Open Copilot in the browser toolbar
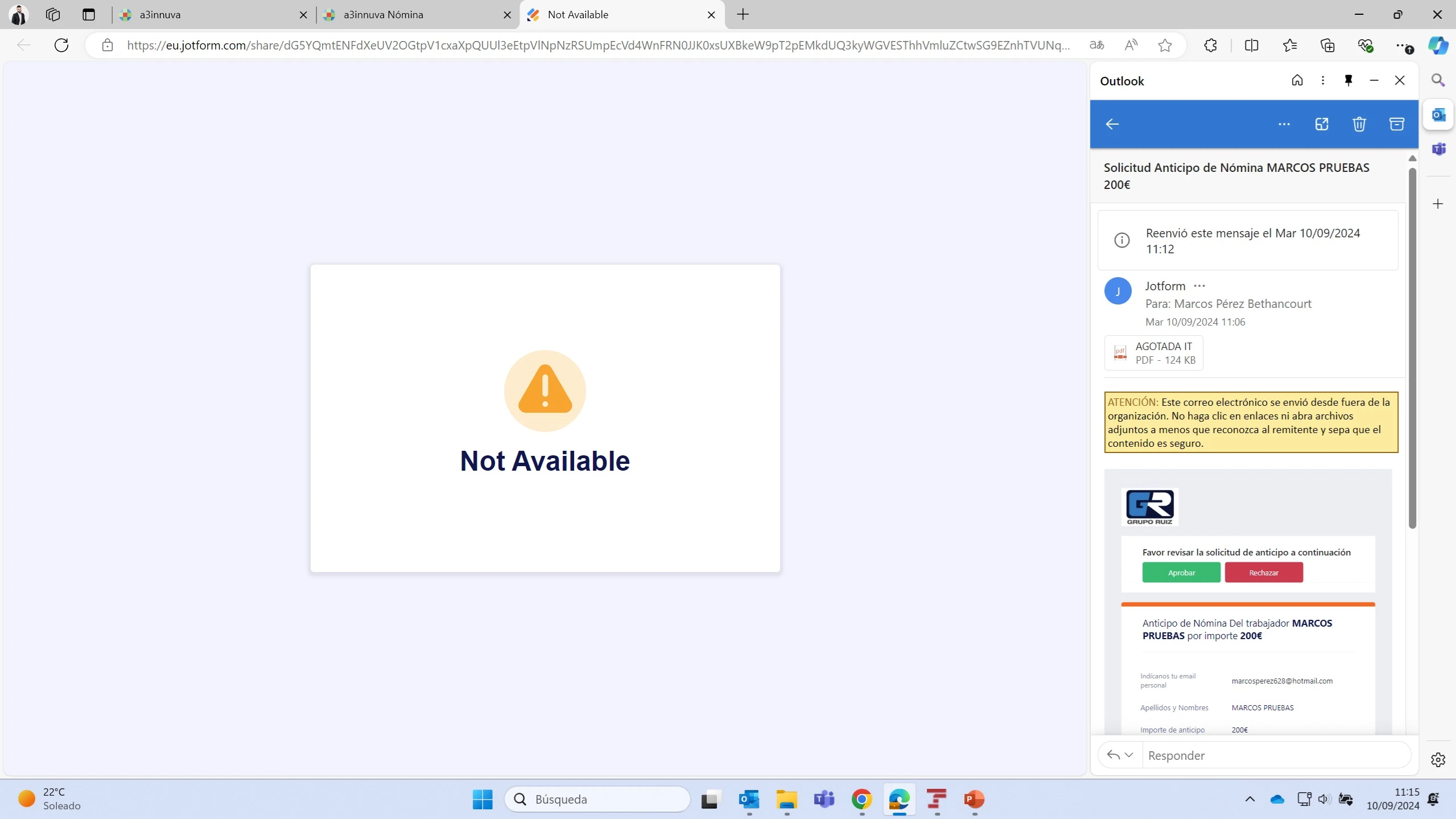 pos(1438,46)
